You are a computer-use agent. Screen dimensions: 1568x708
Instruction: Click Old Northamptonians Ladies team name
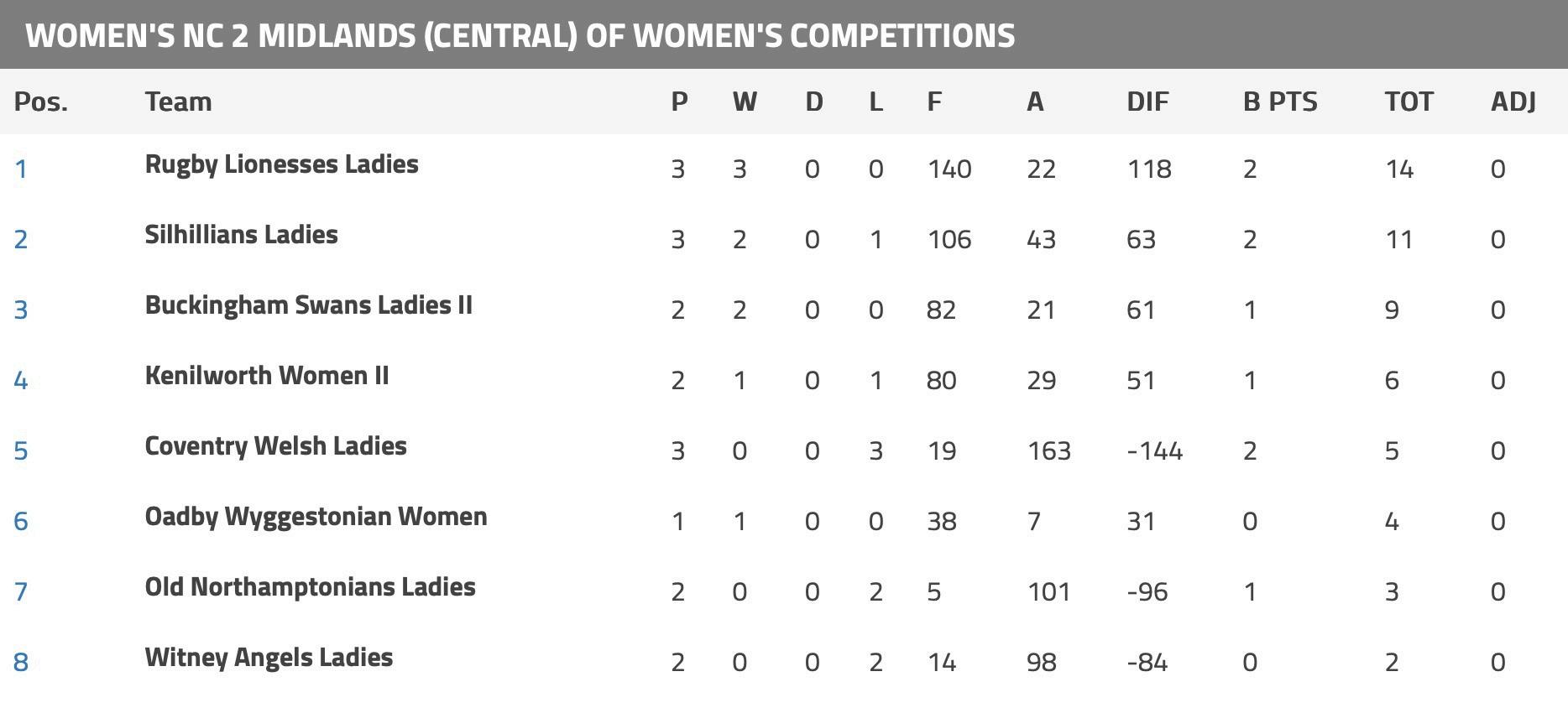pyautogui.click(x=310, y=587)
